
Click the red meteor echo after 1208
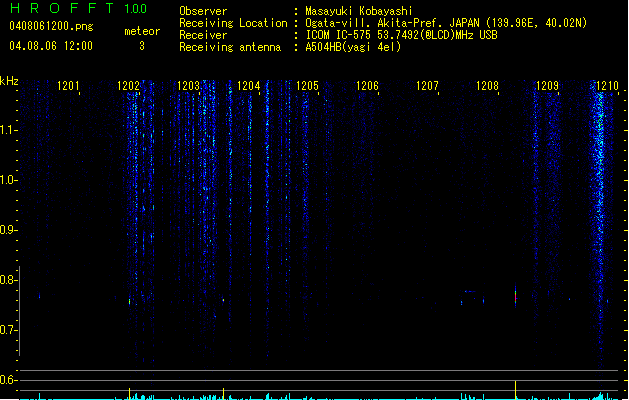(x=515, y=297)
